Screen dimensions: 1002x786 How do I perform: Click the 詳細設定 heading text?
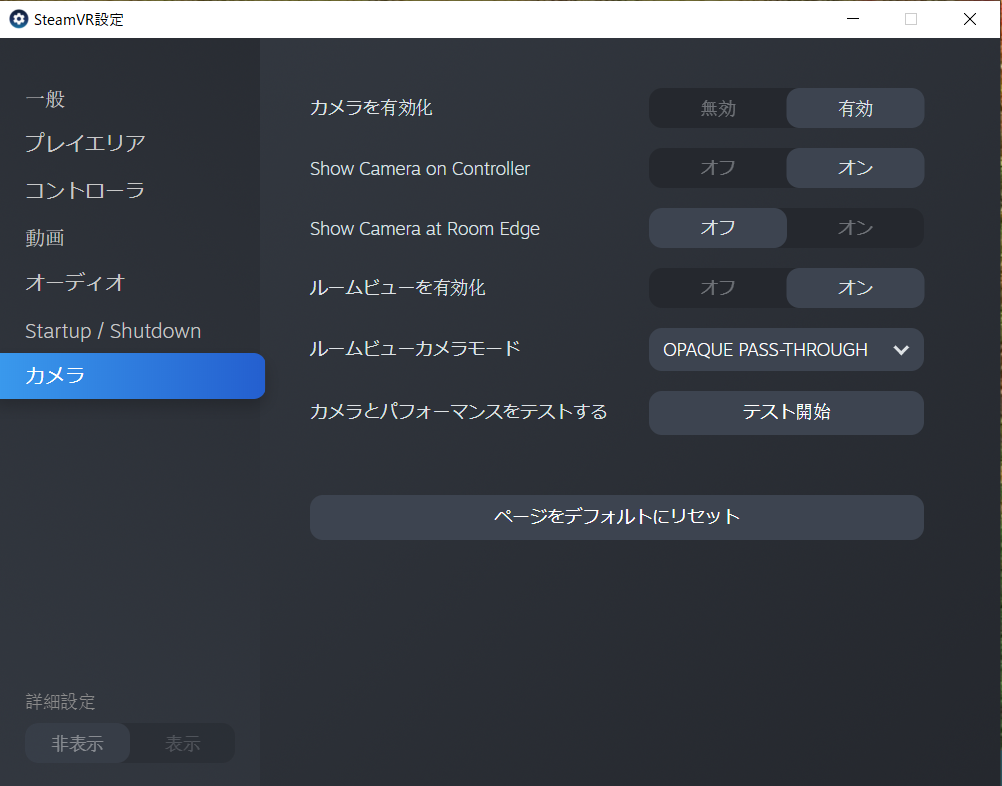60,702
